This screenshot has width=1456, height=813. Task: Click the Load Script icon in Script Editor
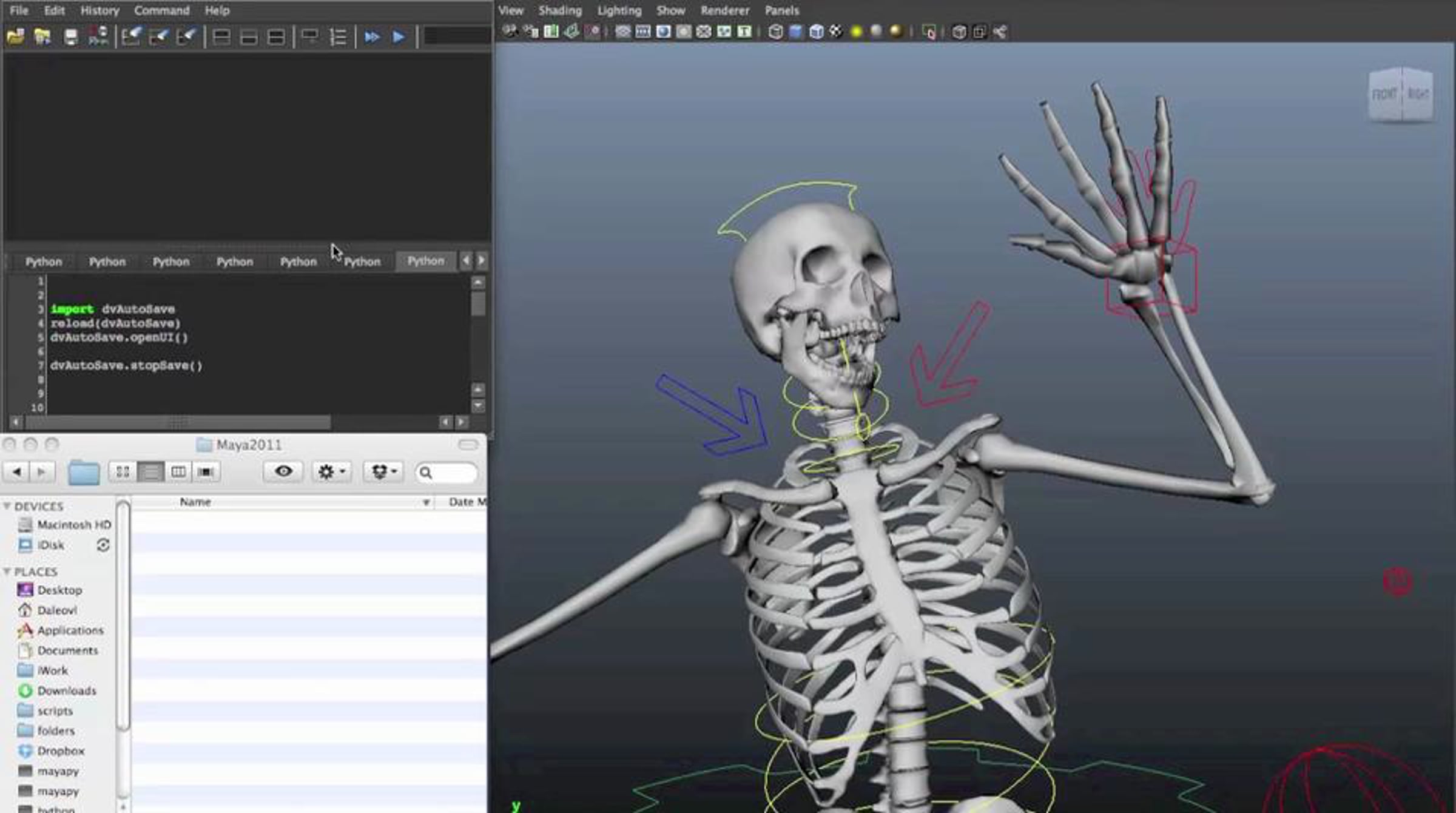click(16, 37)
